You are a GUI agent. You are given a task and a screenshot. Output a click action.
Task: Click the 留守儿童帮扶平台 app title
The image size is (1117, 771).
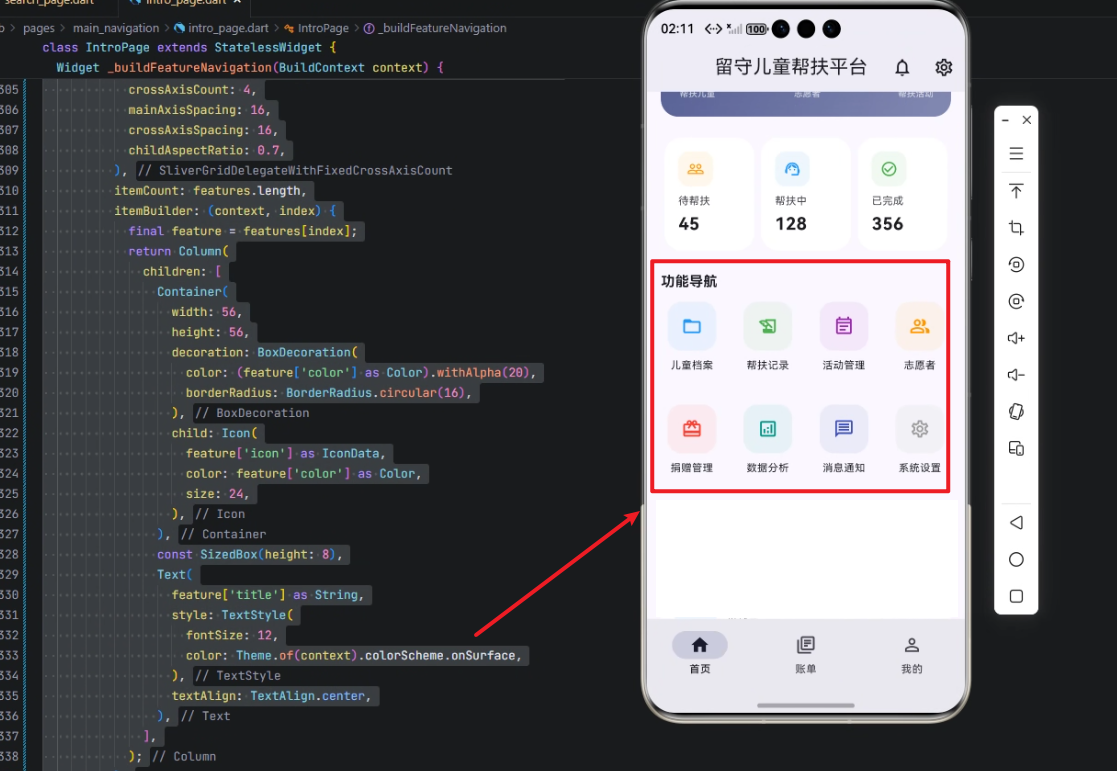click(x=791, y=67)
